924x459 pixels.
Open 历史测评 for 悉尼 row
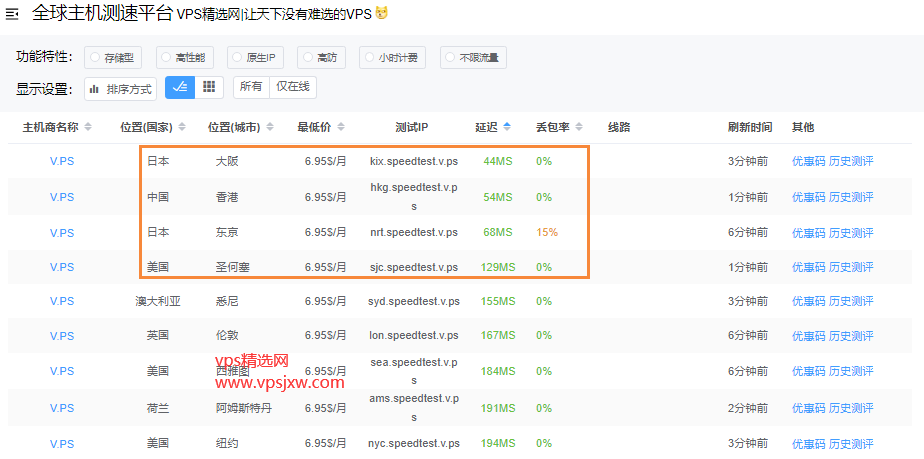tap(851, 301)
